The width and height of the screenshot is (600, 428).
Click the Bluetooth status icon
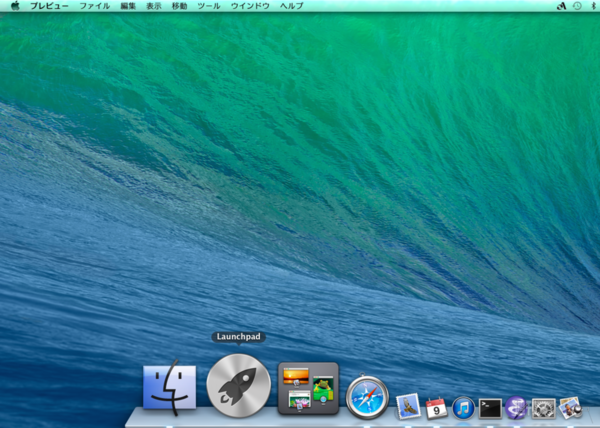click(594, 6)
